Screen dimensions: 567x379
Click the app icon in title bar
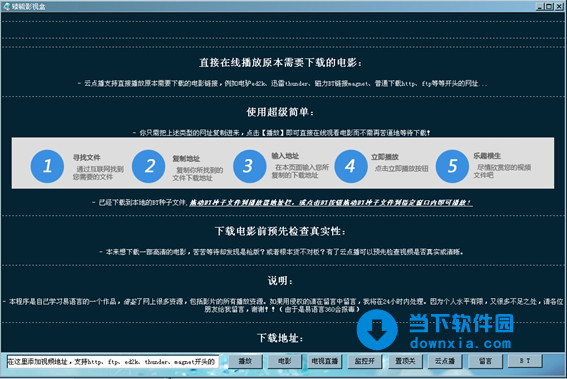click(x=6, y=6)
